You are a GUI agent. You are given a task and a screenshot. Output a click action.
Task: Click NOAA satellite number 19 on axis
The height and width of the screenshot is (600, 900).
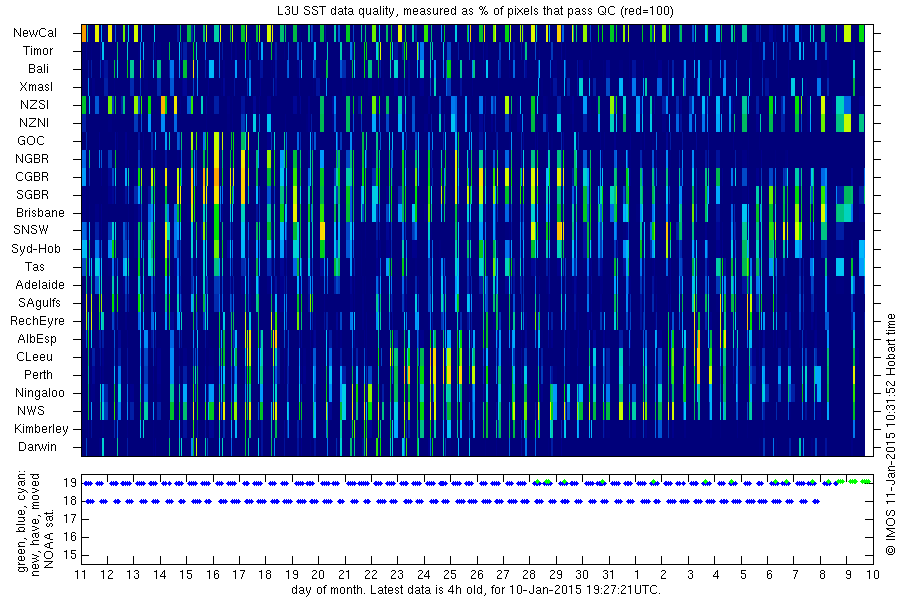click(x=70, y=483)
